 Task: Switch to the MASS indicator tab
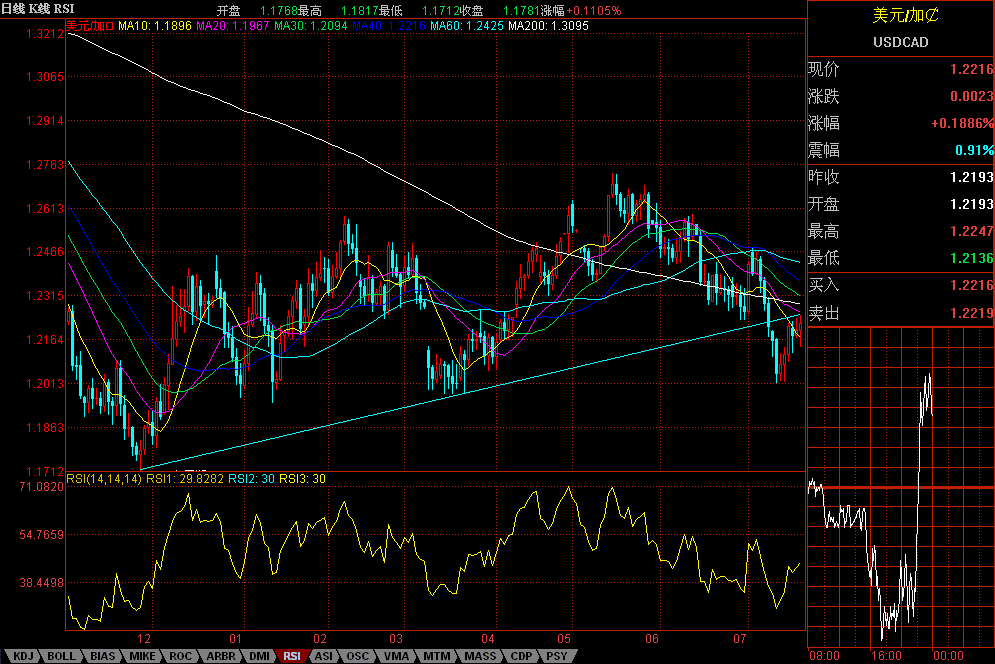click(x=480, y=656)
